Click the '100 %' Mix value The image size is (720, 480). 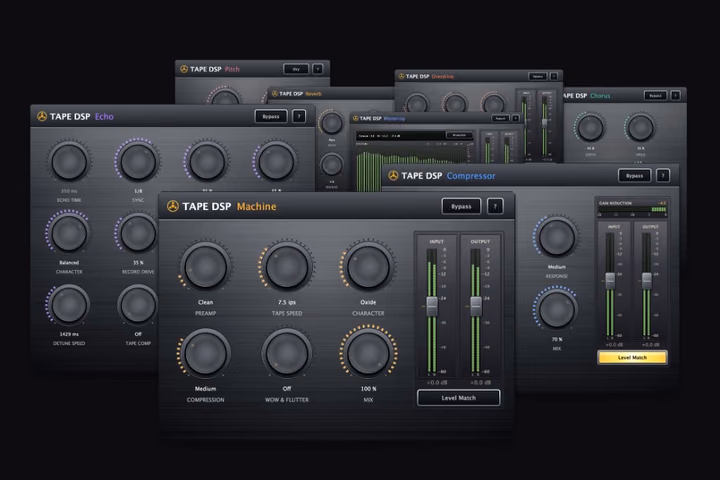pyautogui.click(x=368, y=389)
